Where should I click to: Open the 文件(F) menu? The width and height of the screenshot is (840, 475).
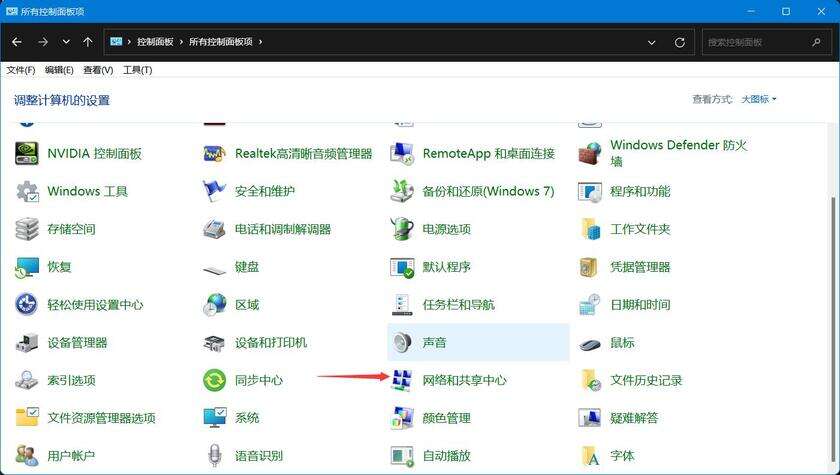[20, 70]
